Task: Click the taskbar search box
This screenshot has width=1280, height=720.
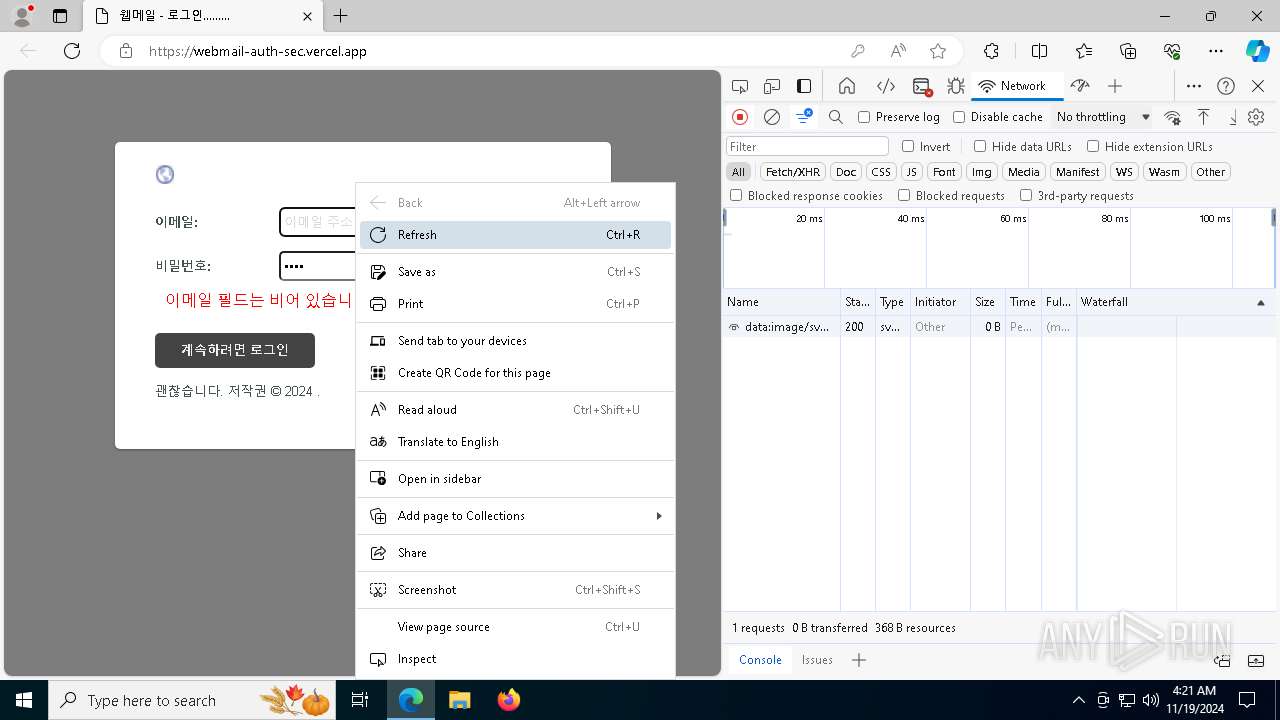Action: (193, 700)
